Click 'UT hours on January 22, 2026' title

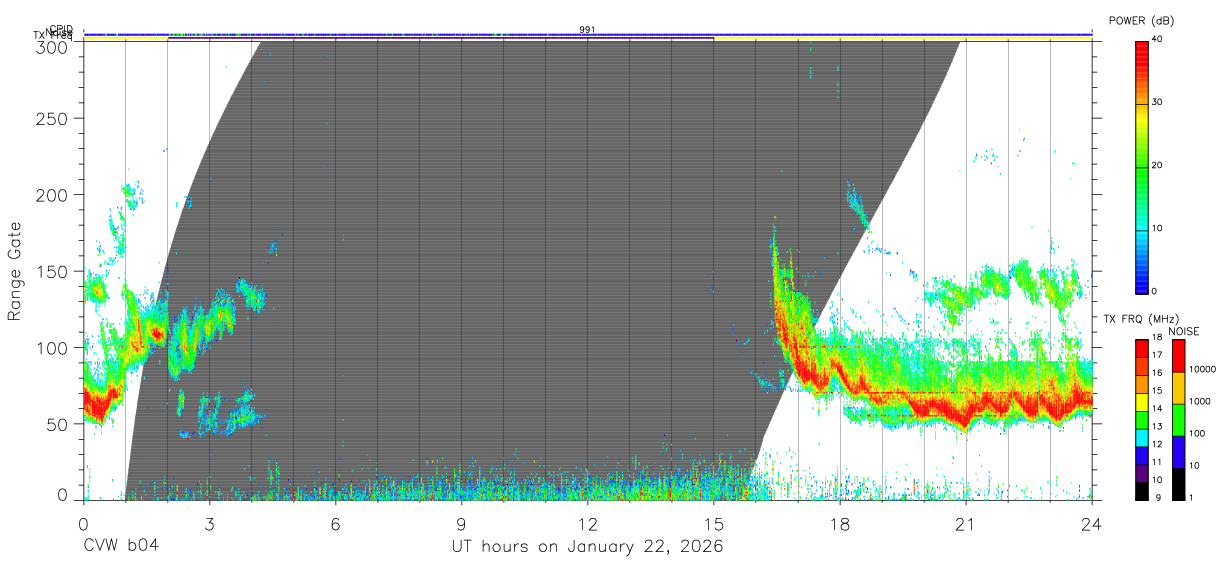[x=588, y=548]
